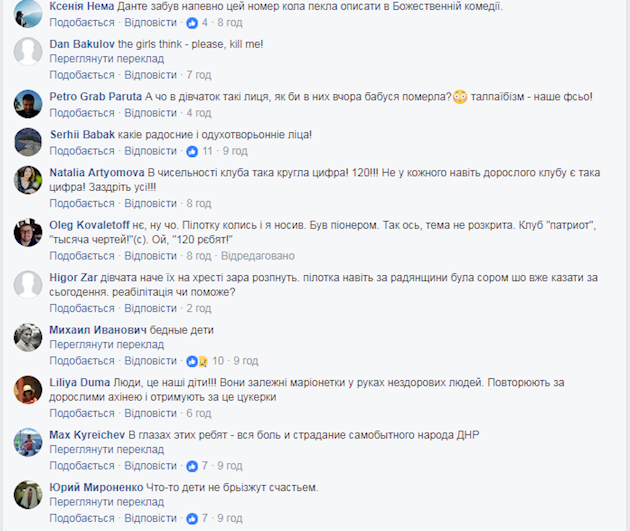The width and height of the screenshot is (630, 531).
Task: Like Dan Bakulov's comment
Action: tap(82, 75)
